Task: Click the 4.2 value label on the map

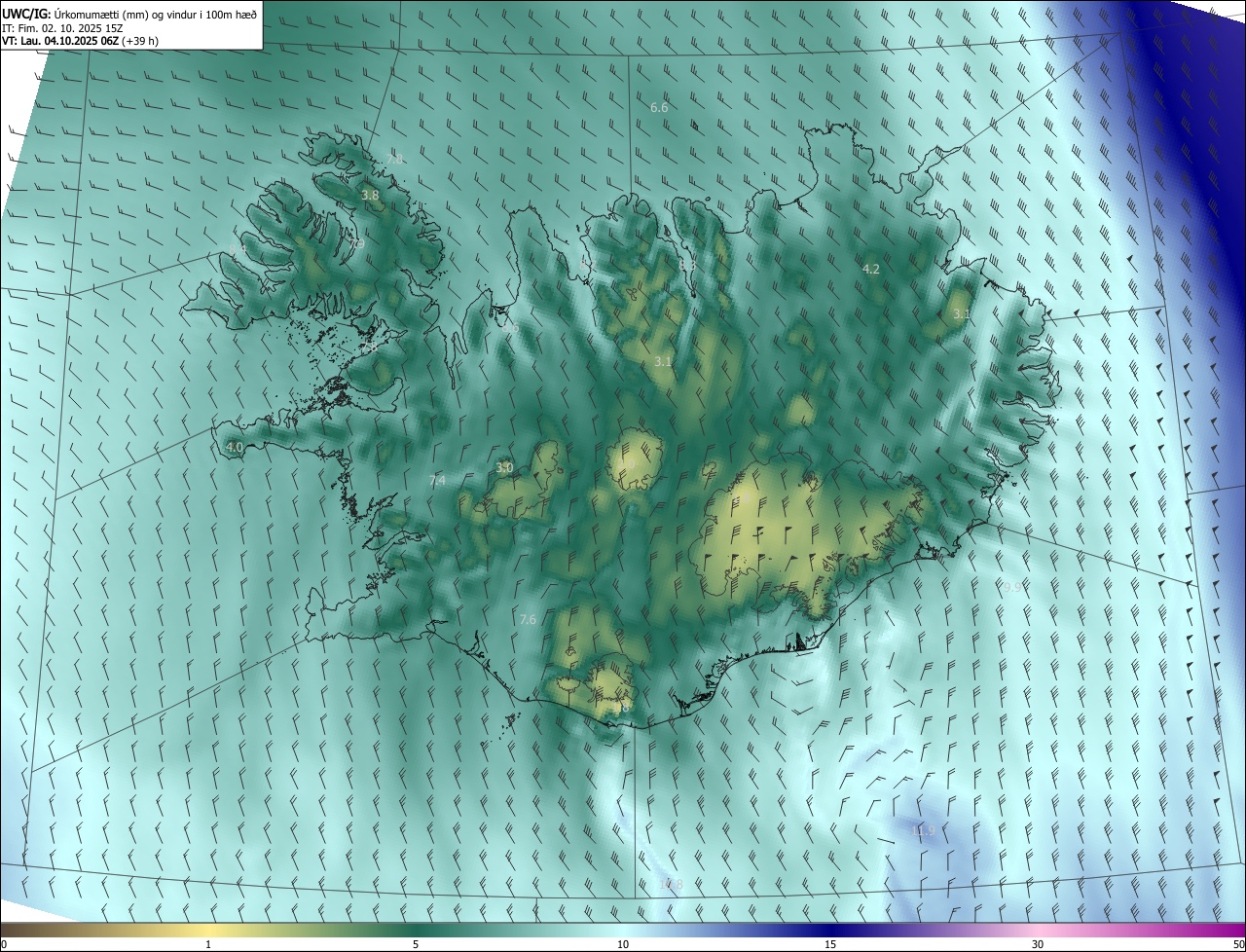Action: [x=871, y=269]
